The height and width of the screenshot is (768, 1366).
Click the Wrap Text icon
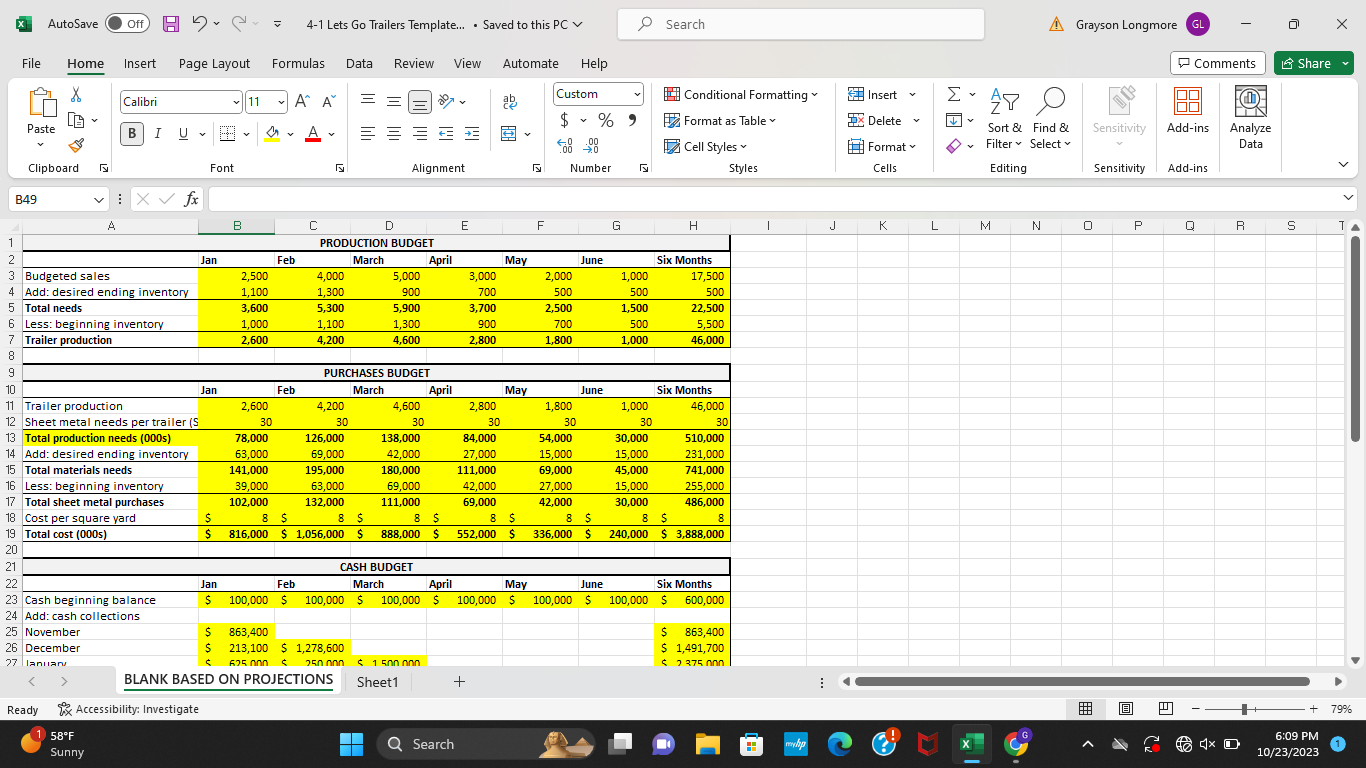coord(510,101)
